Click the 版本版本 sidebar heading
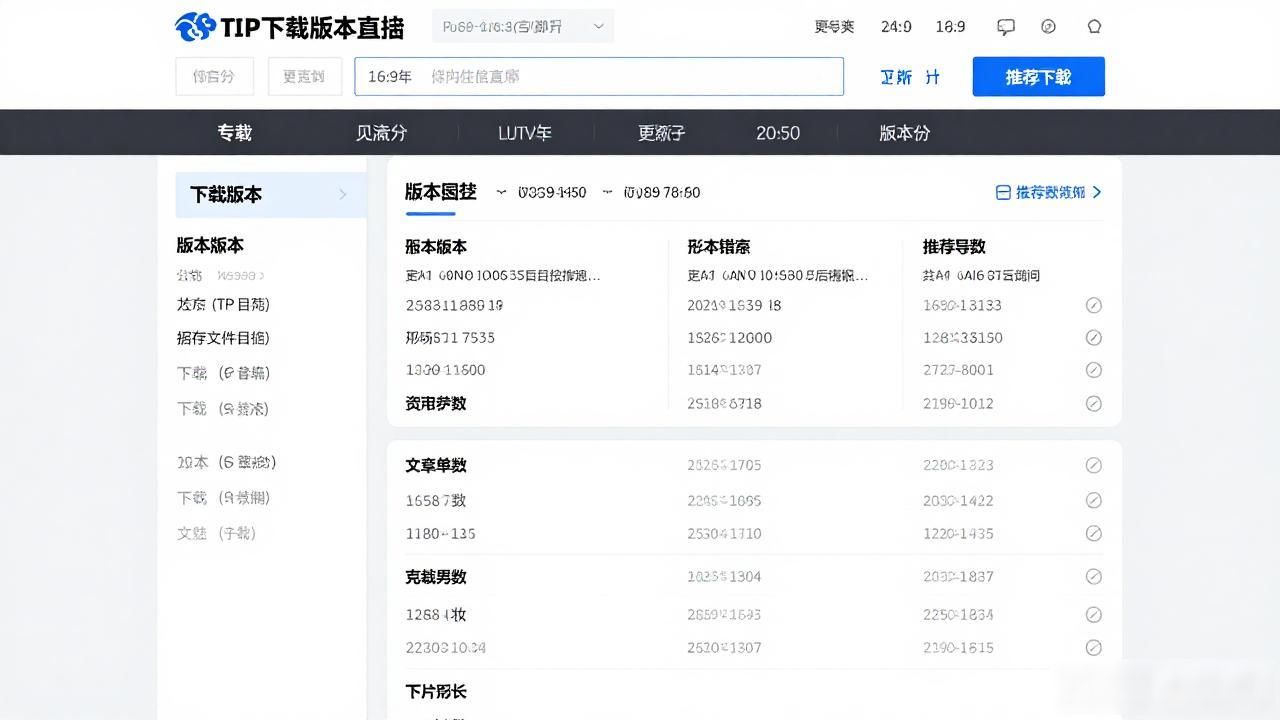 point(210,245)
